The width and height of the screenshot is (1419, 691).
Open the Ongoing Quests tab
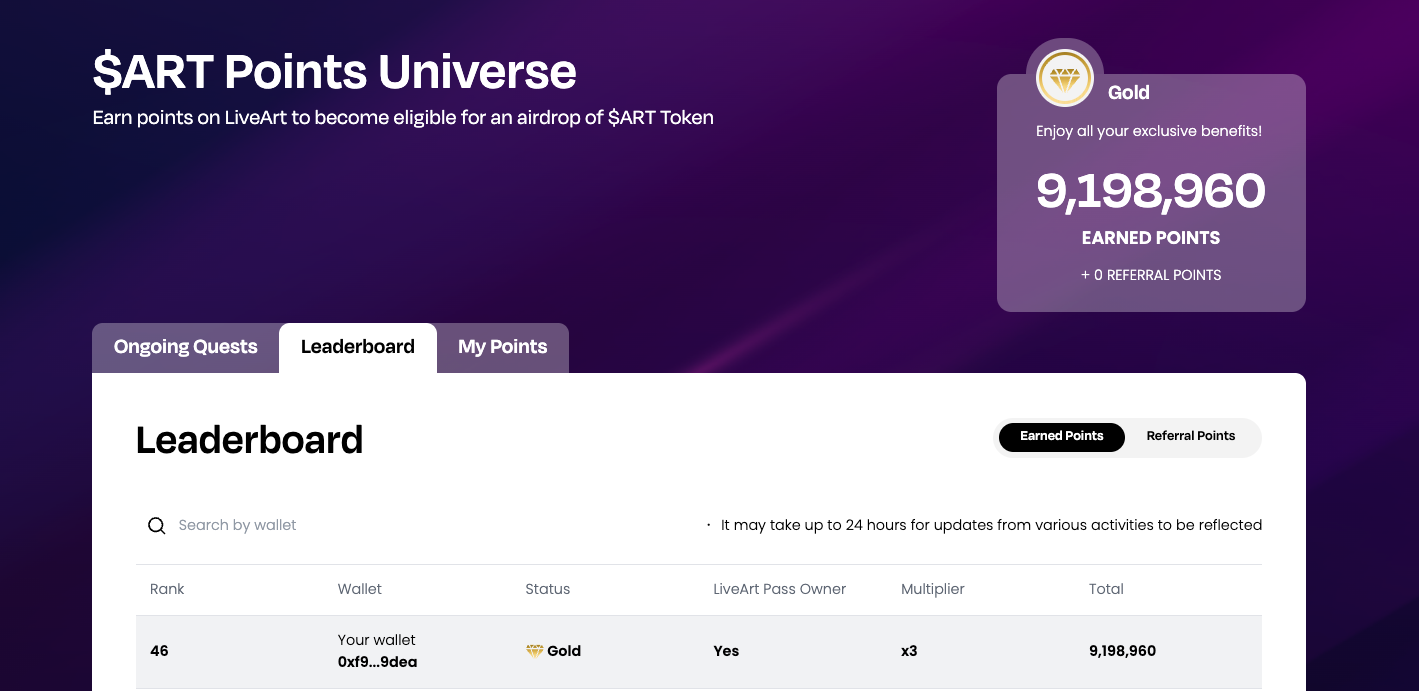coord(185,347)
